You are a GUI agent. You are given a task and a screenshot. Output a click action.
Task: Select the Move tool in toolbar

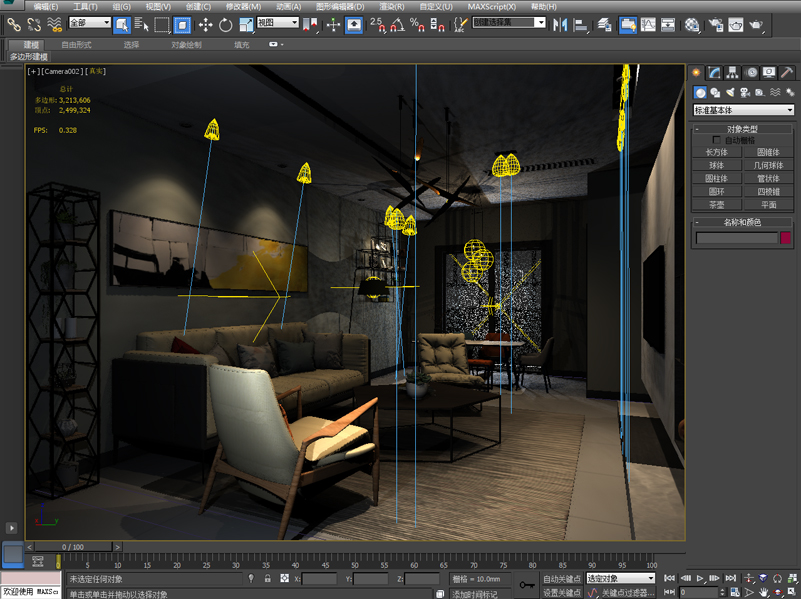pos(205,24)
